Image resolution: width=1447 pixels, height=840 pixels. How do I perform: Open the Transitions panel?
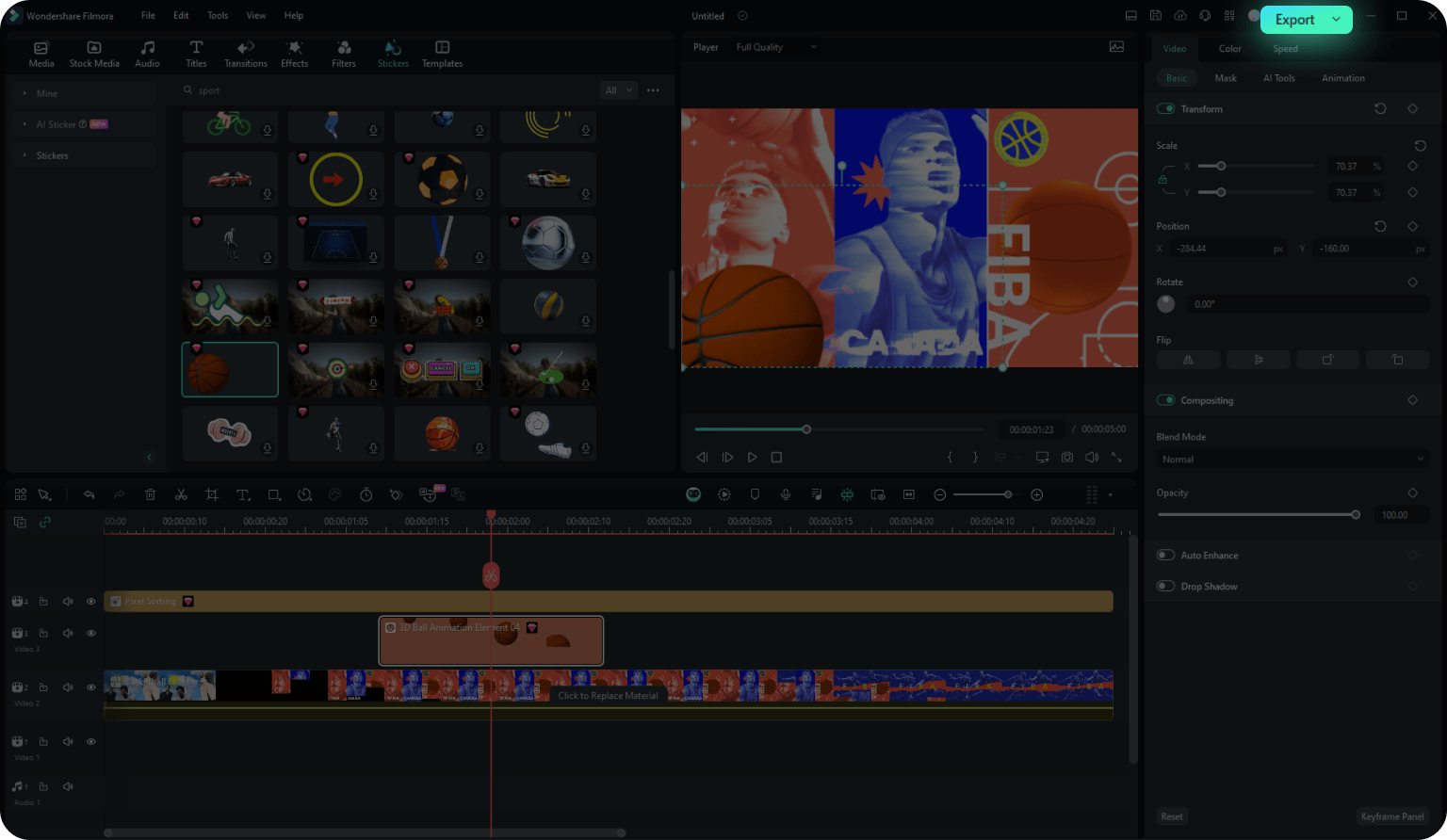pos(246,55)
